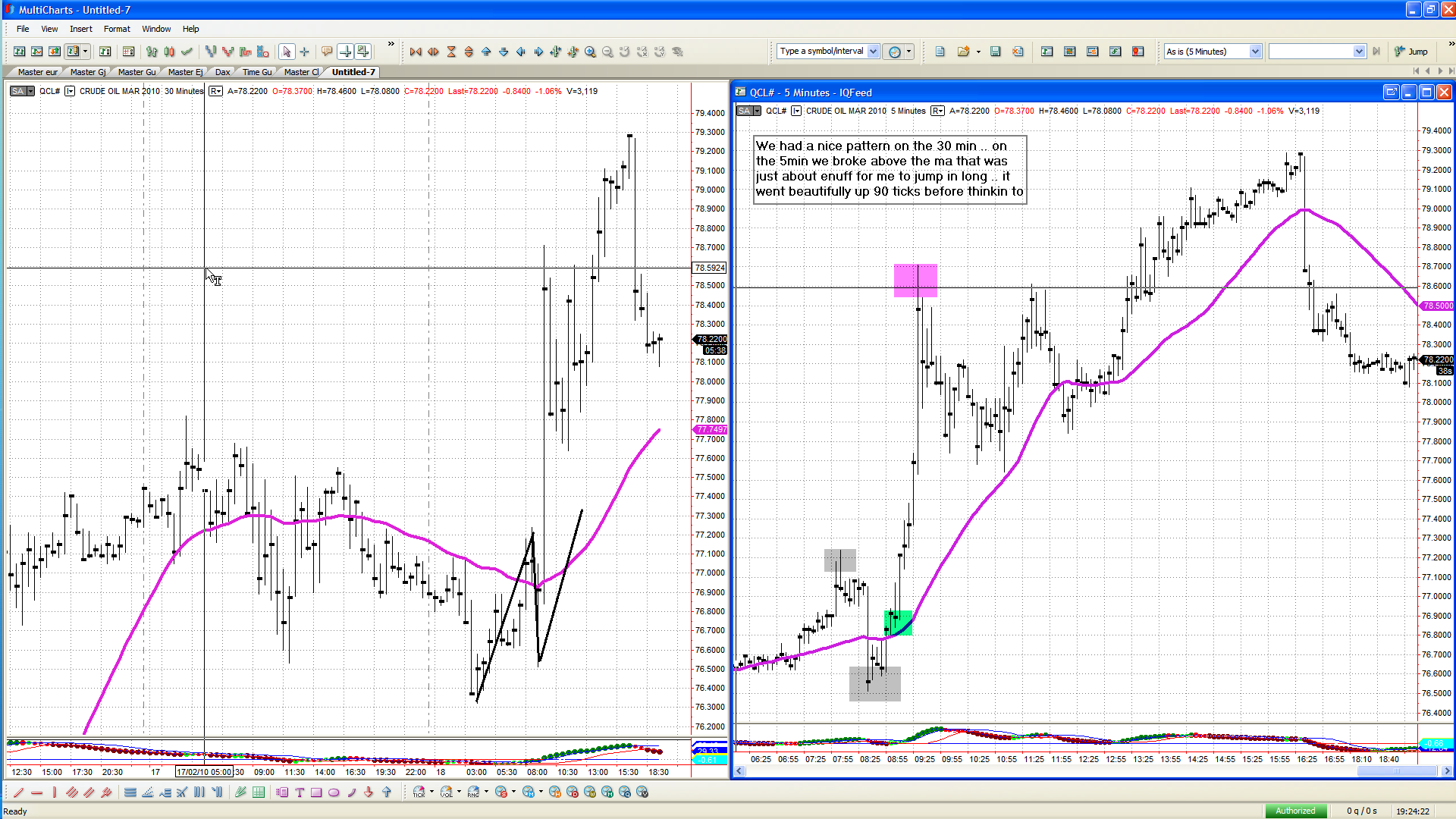
Task: Expand the As is (5 Minutes) dropdown
Action: pyautogui.click(x=1255, y=52)
